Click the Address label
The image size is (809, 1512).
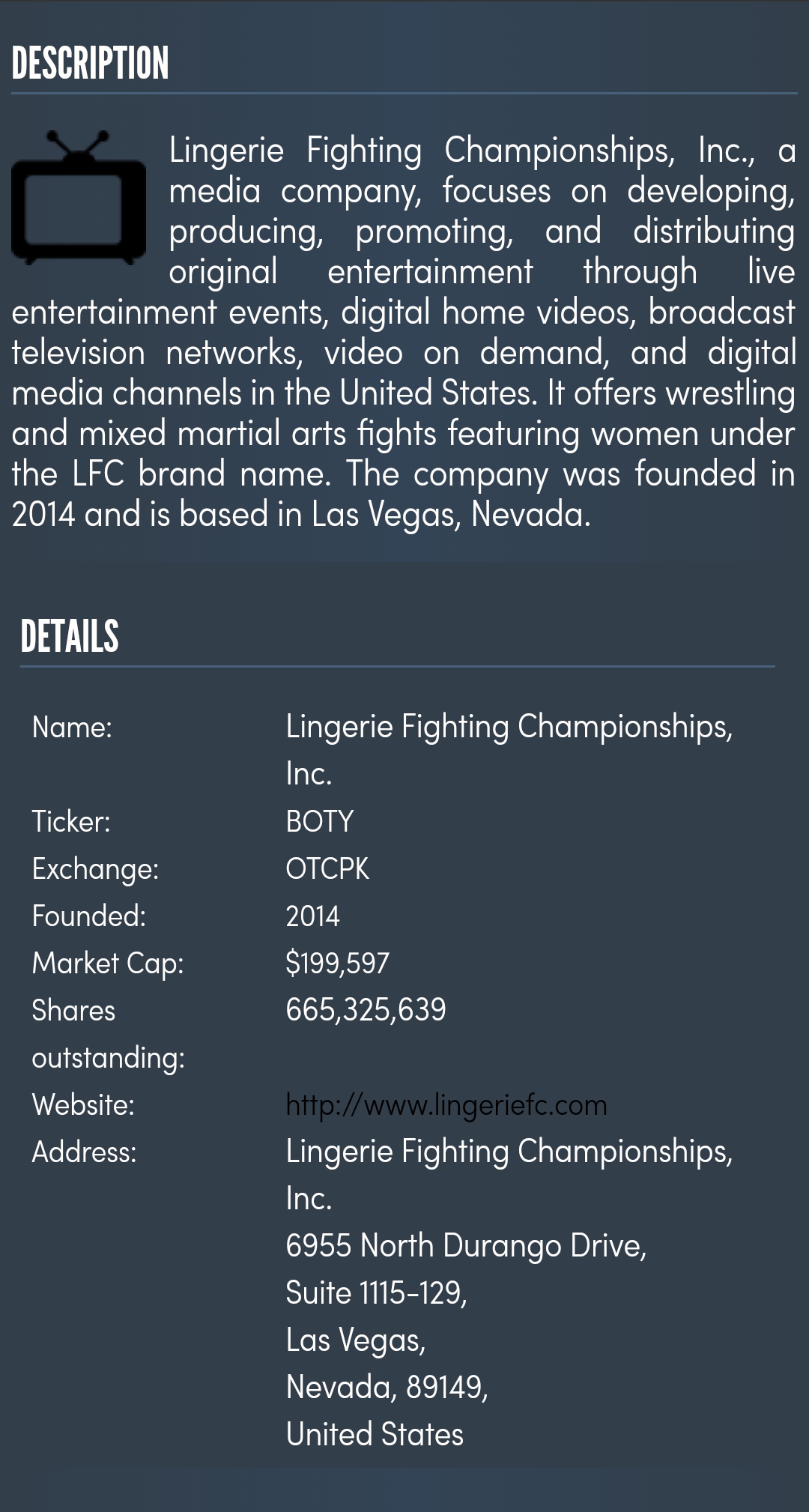point(84,1152)
